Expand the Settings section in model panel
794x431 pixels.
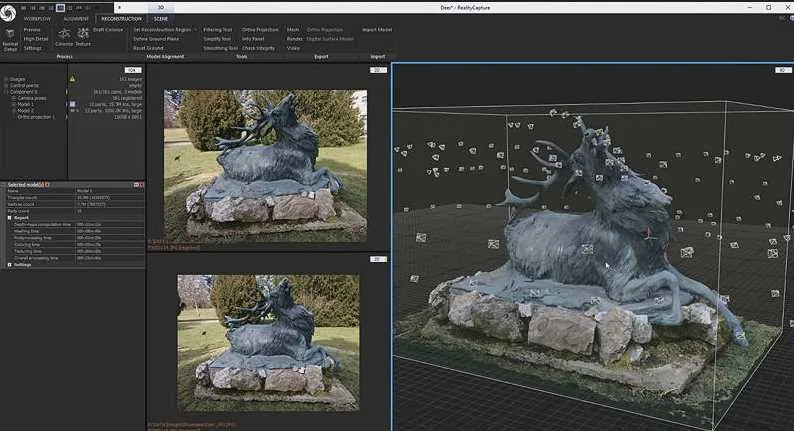pos(10,265)
